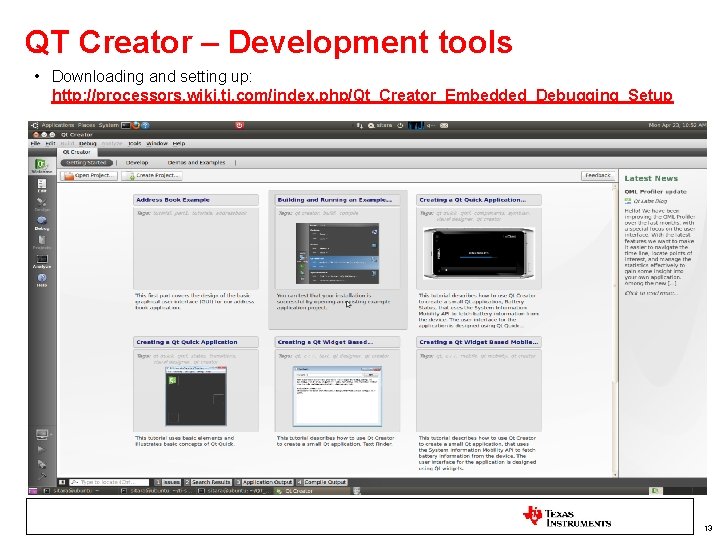
Task: Click the red power indicator in top panel
Action: point(239,125)
